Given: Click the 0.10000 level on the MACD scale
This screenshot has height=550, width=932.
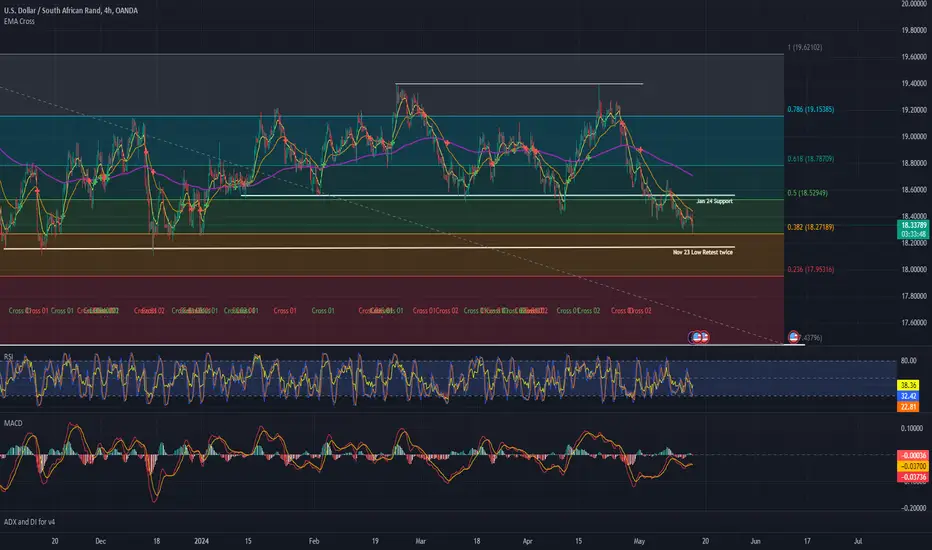Looking at the screenshot, I should tap(911, 428).
